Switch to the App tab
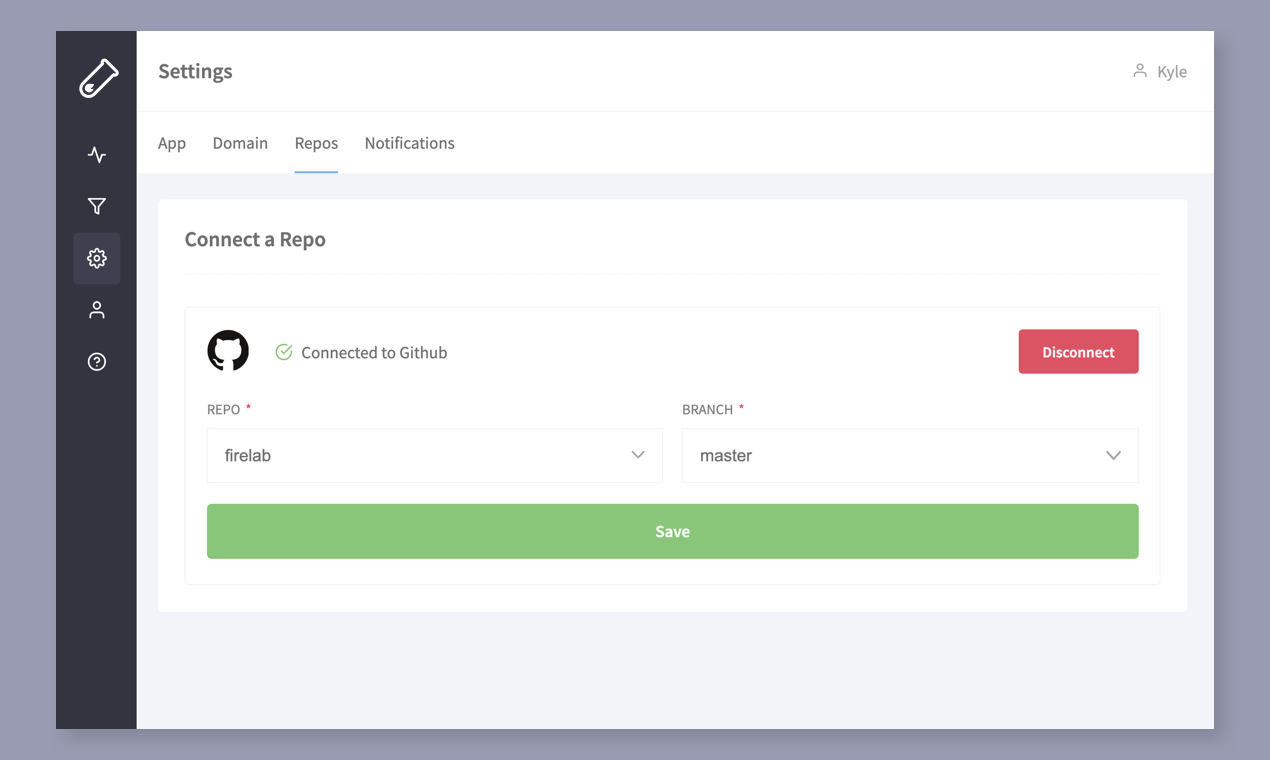This screenshot has height=760, width=1270. pyautogui.click(x=172, y=143)
